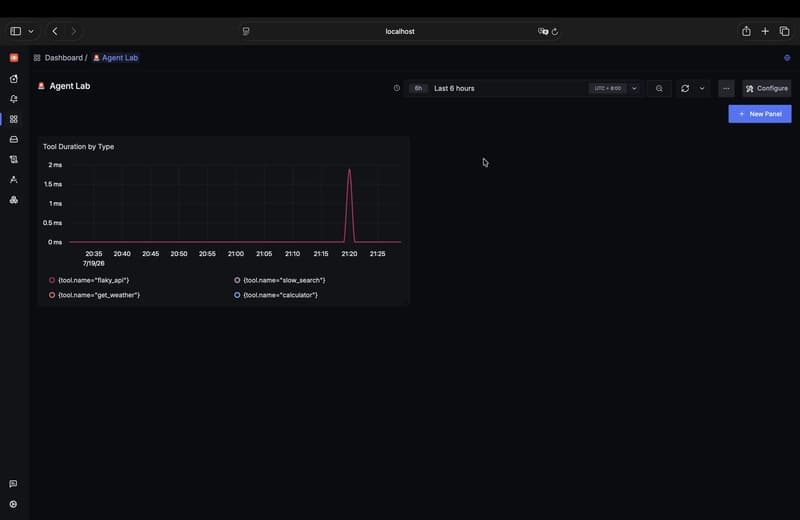Open the UTC+8:00 timezone dropdown chevron

click(x=634, y=88)
